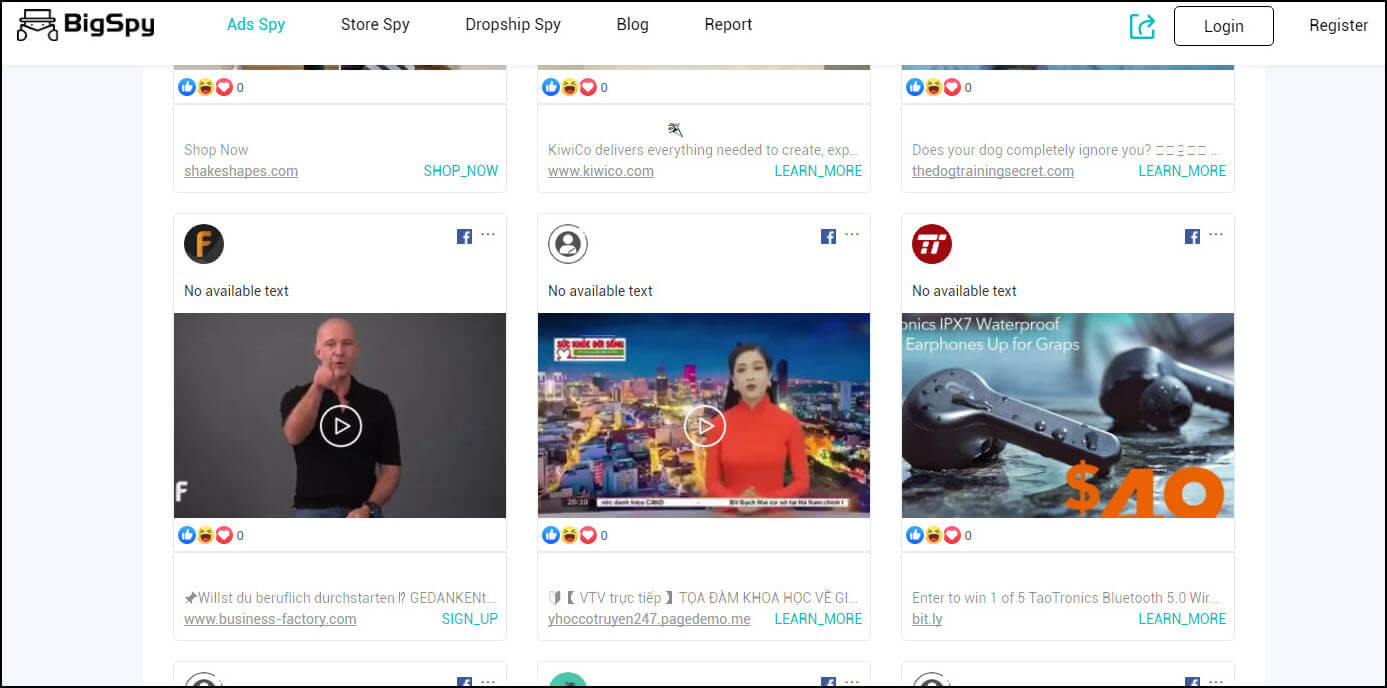Image resolution: width=1387 pixels, height=688 pixels.
Task: Switch to Dropship Spy tab
Action: click(x=513, y=24)
